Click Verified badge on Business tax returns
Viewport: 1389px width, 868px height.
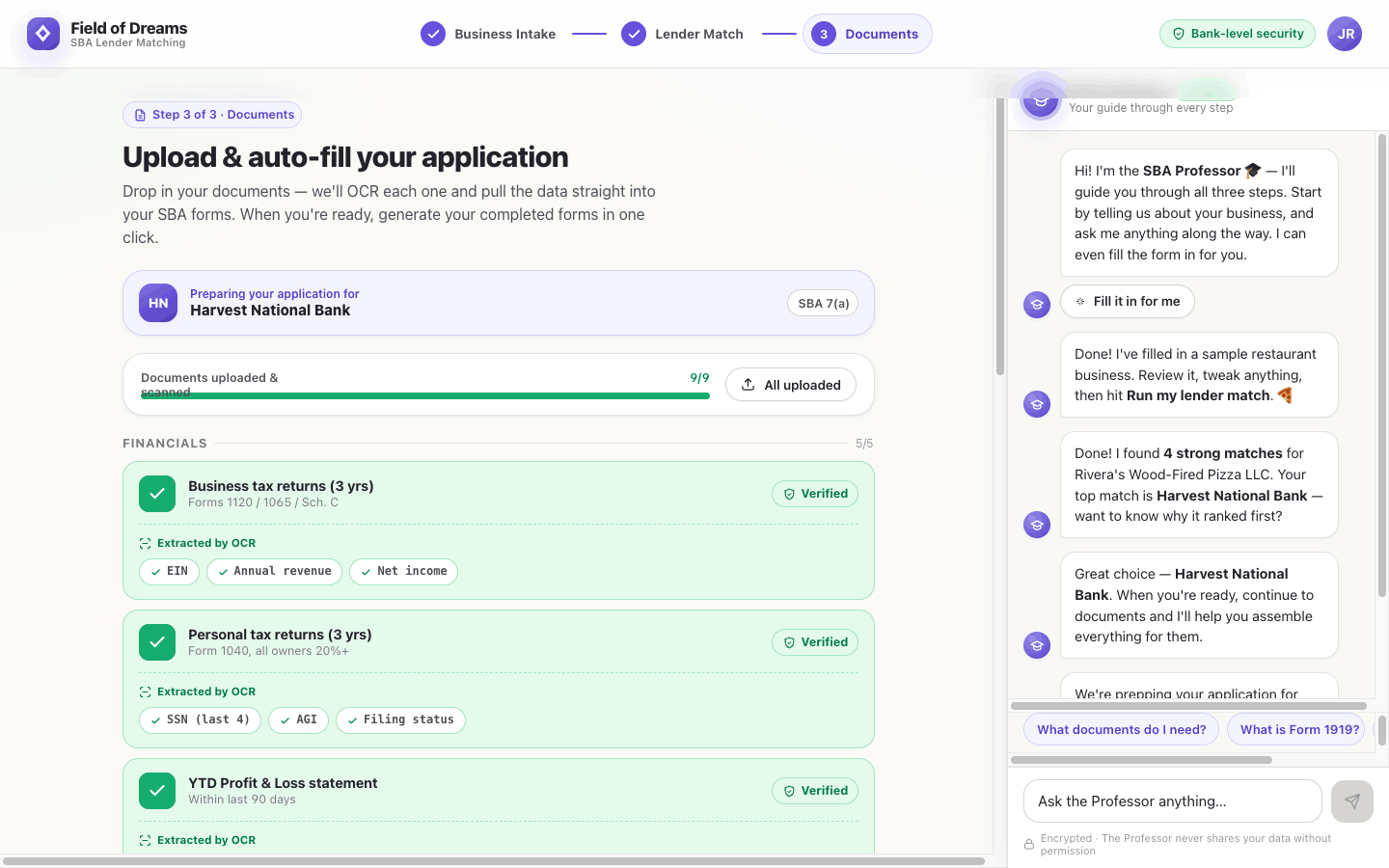[815, 494]
